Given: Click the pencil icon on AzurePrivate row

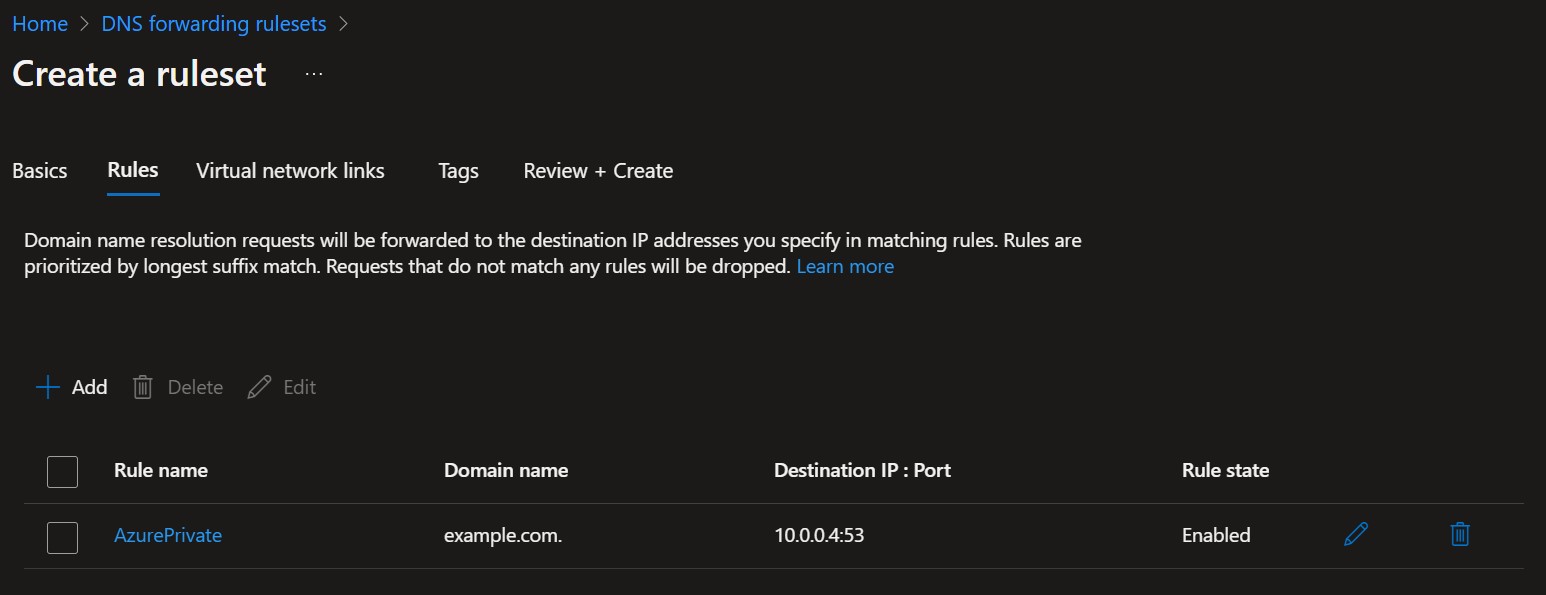Looking at the screenshot, I should 1355,534.
